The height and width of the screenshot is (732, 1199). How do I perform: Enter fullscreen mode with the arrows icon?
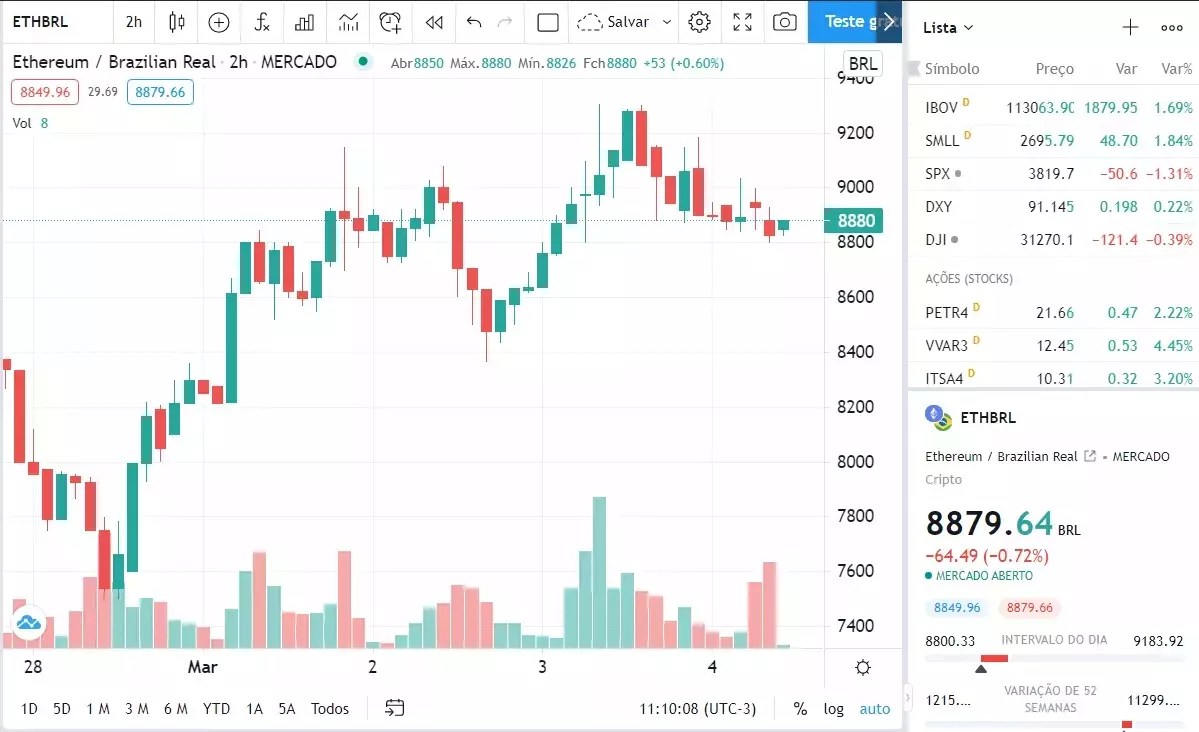pos(742,22)
